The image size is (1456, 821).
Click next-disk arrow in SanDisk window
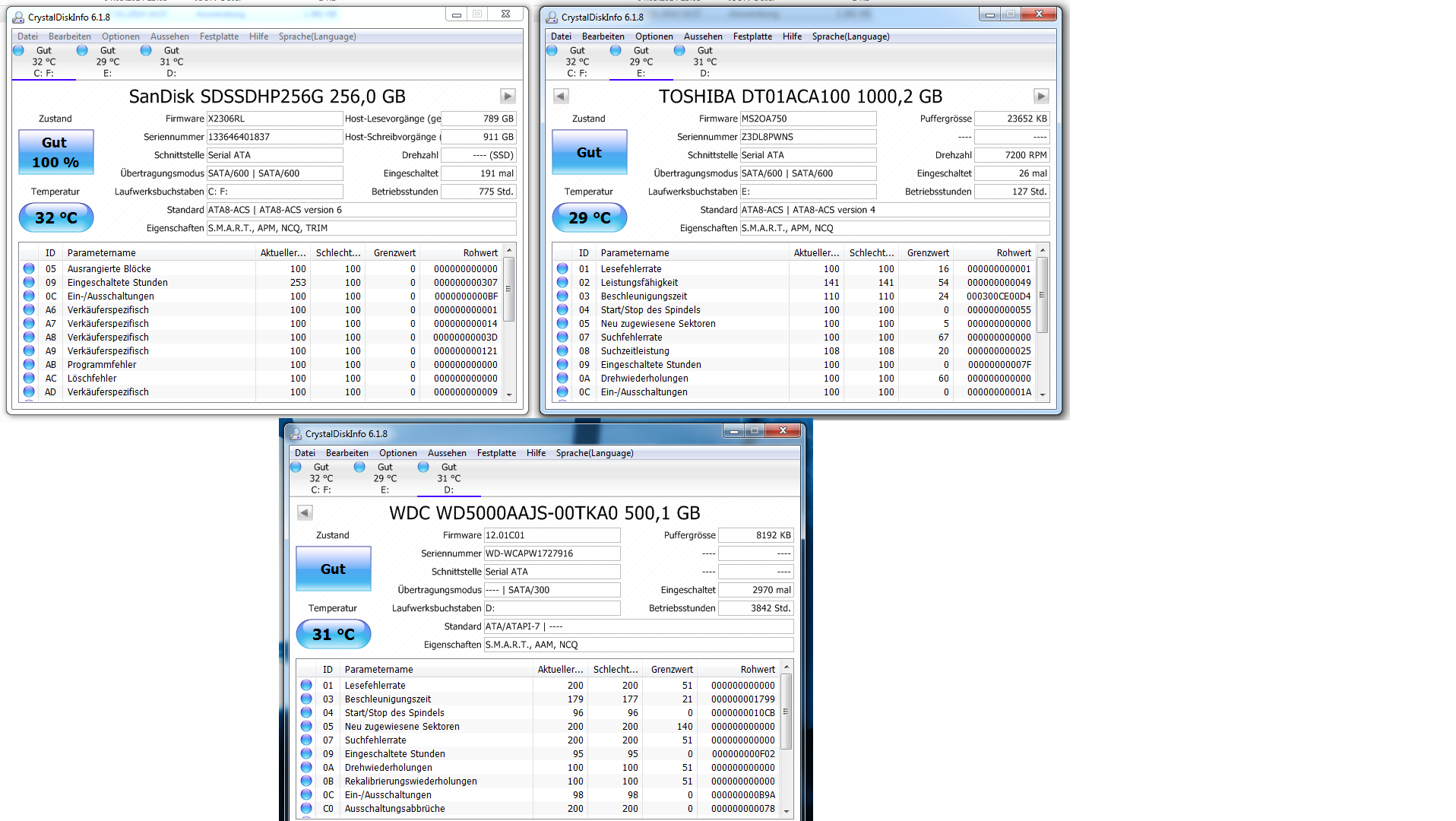pyautogui.click(x=508, y=96)
